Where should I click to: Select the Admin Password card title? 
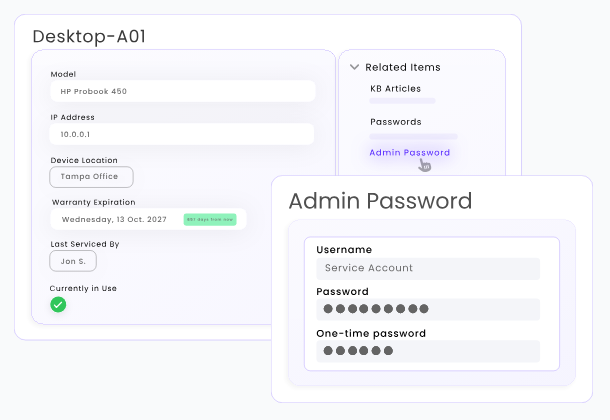click(x=380, y=201)
